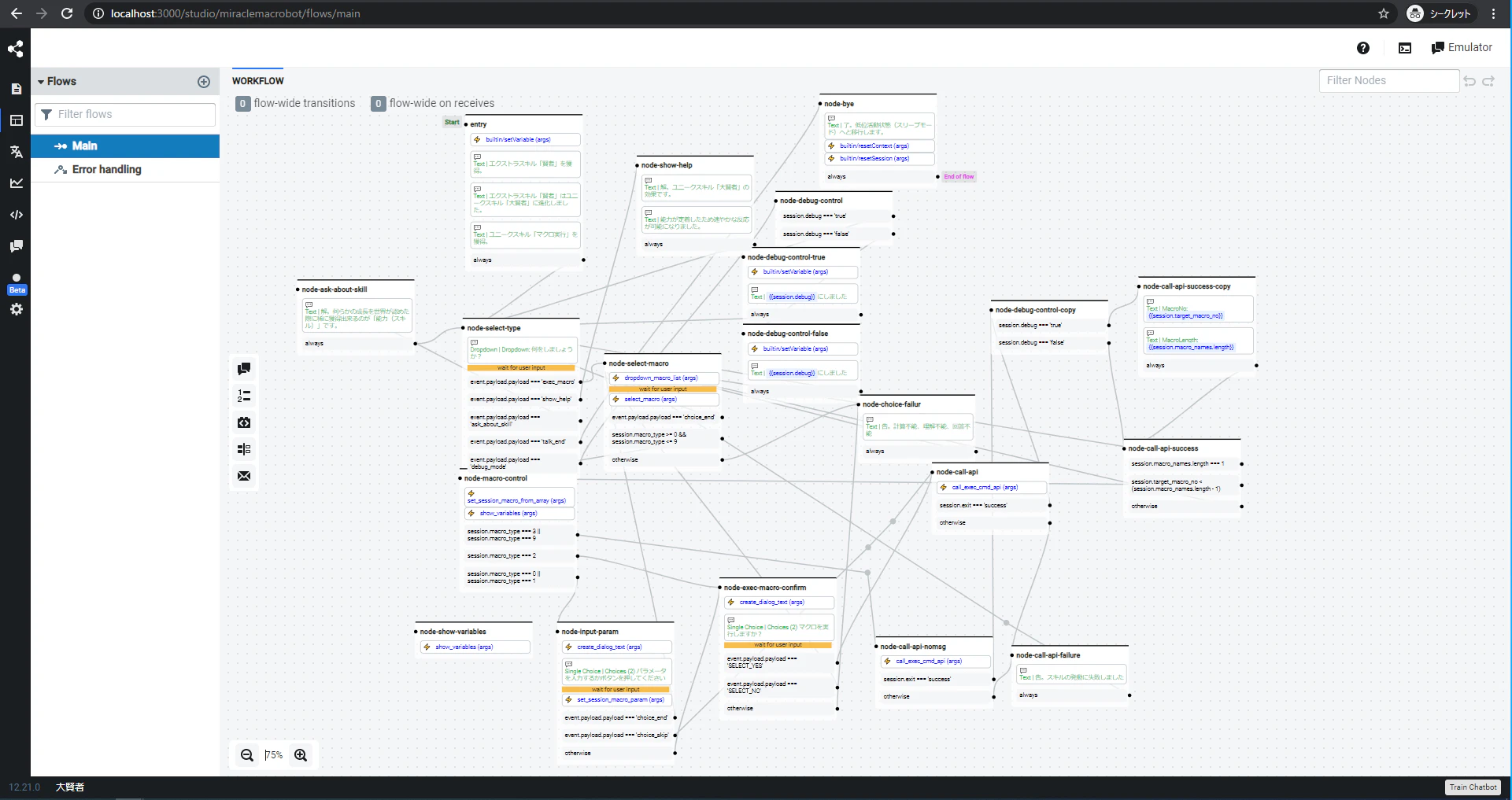Viewport: 1512px width, 800px height.
Task: Open the Emulator panel
Action: (x=1462, y=48)
